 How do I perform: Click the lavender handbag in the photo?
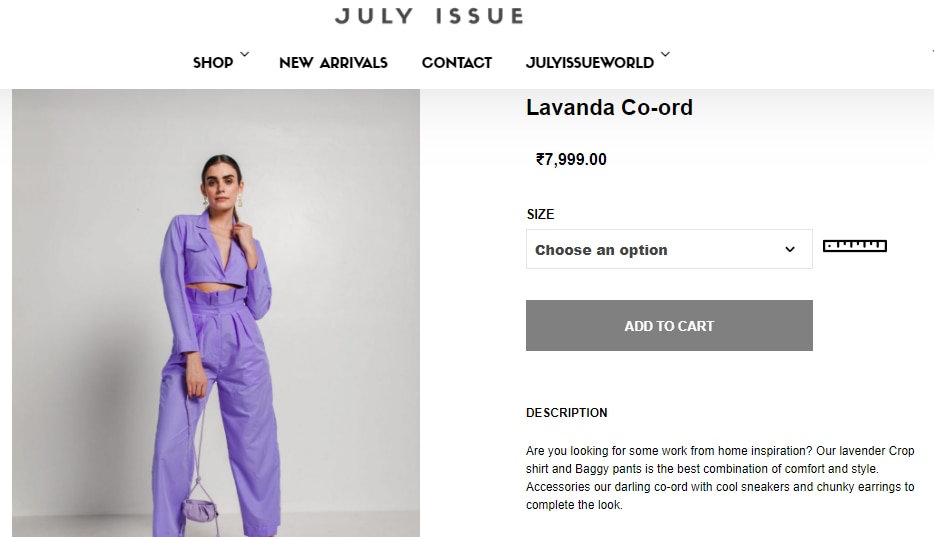coord(200,511)
